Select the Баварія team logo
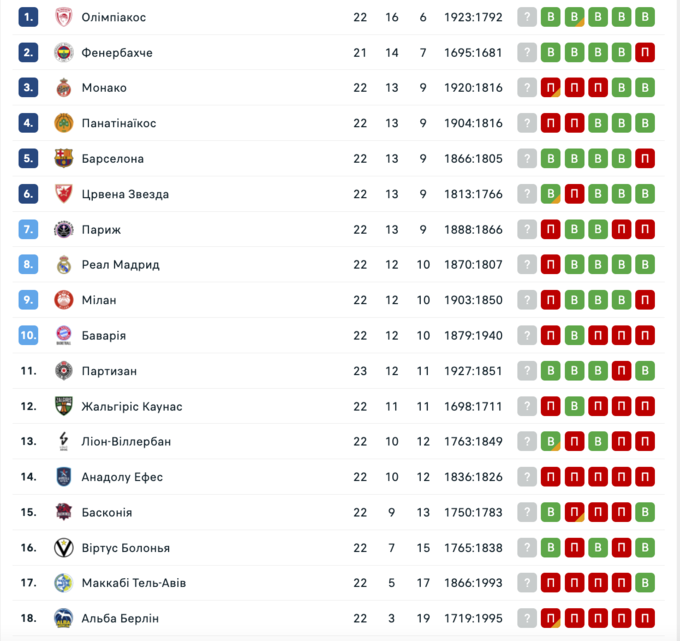The height and width of the screenshot is (641, 680). tap(63, 335)
